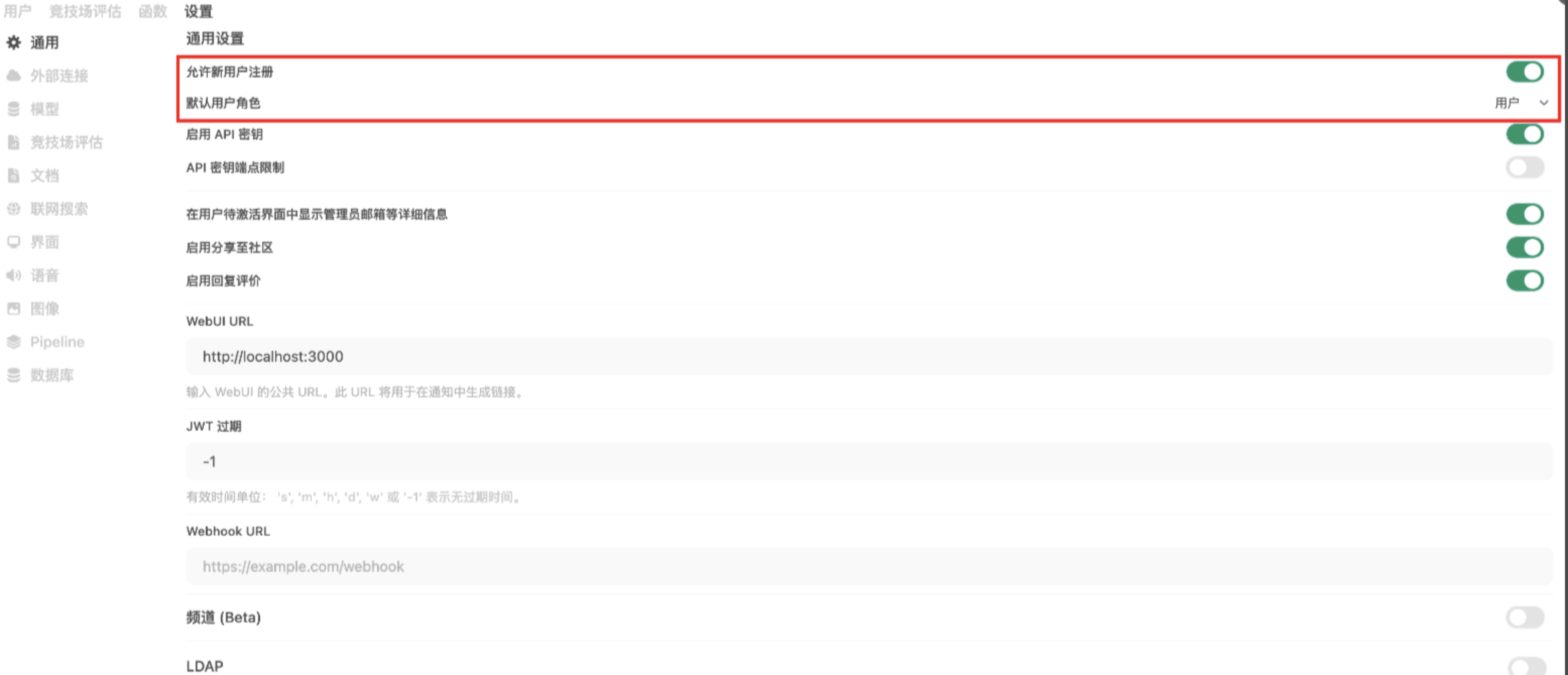Toggle the 允许新用户注册 switch
This screenshot has height=675, width=1568.
pos(1524,72)
